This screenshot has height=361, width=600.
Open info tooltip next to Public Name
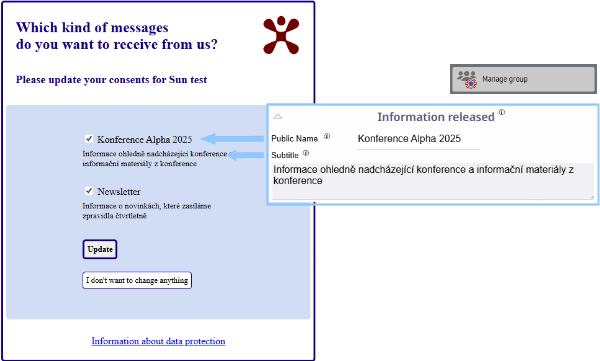click(327, 136)
